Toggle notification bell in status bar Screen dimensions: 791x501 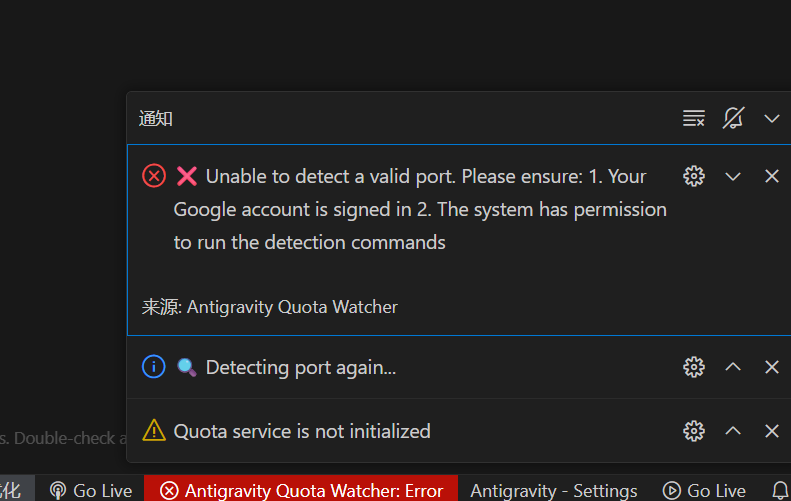click(x=780, y=490)
